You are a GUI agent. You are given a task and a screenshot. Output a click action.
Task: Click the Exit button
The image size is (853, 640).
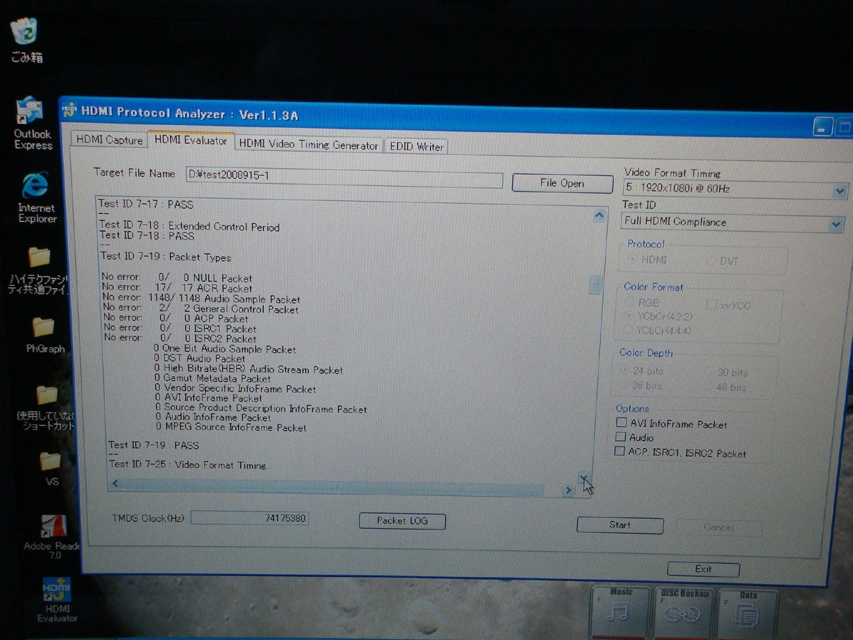[x=703, y=569]
